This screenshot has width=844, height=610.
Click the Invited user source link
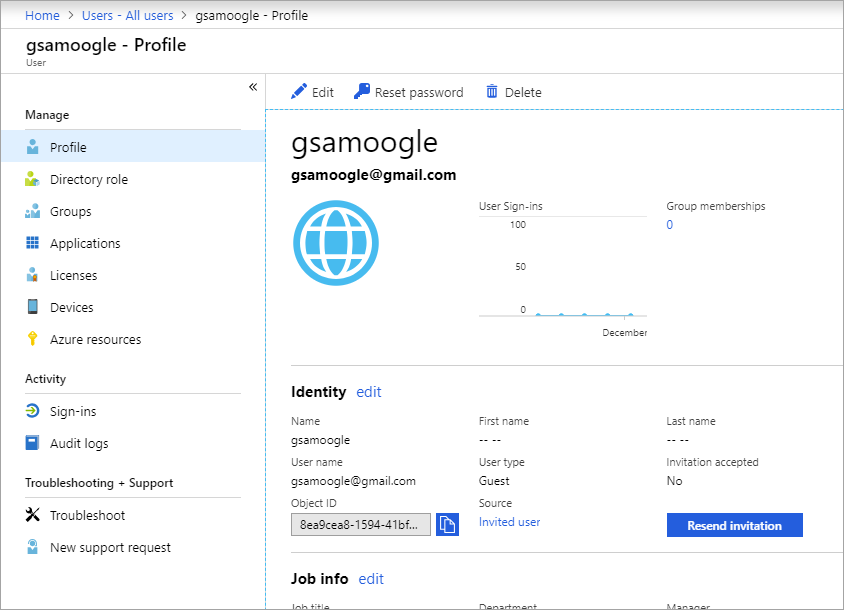point(509,522)
